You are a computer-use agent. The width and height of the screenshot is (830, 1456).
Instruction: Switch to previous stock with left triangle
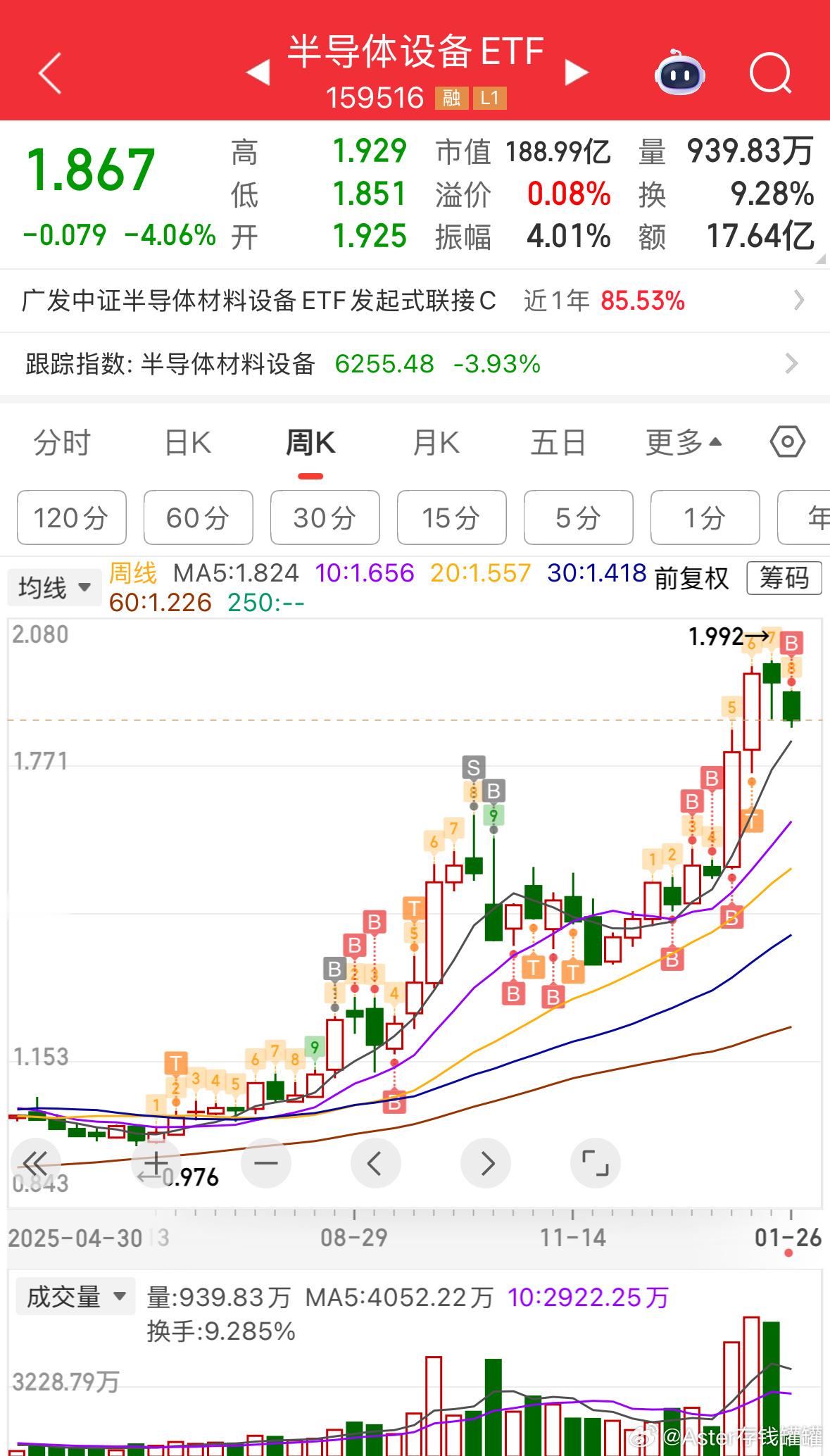point(258,72)
